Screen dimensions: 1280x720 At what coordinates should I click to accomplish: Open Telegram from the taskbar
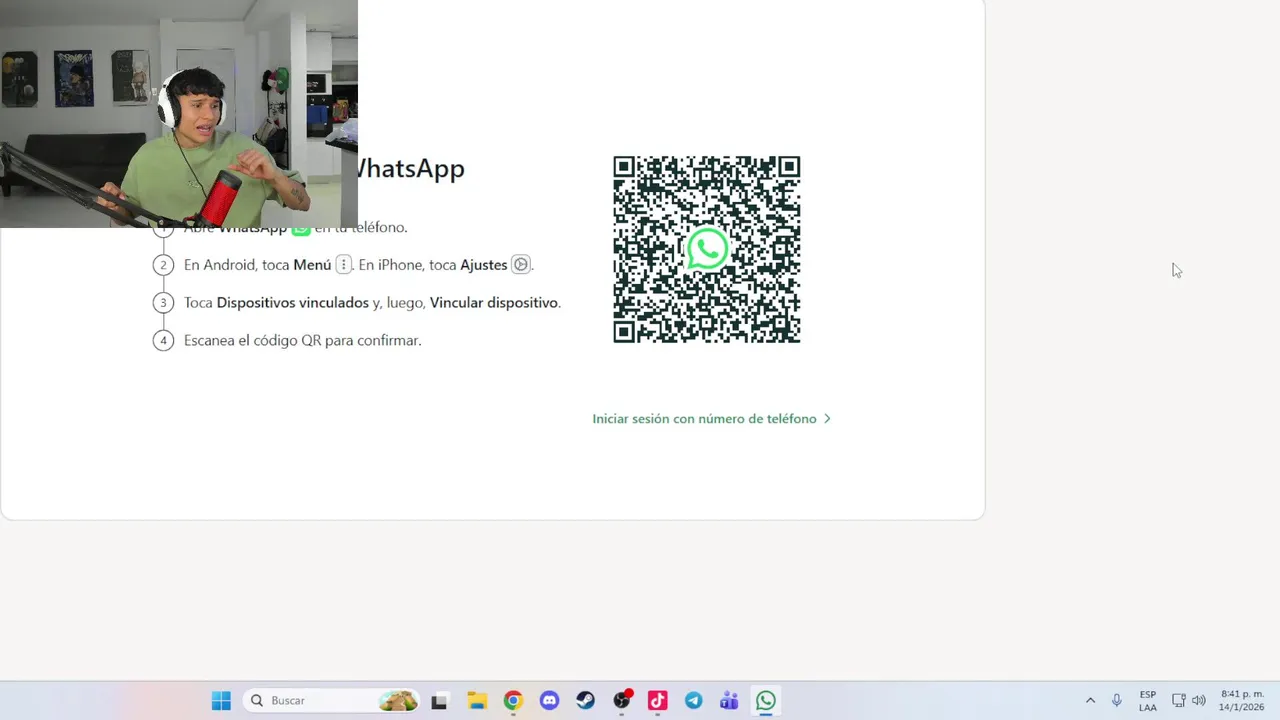tap(693, 701)
